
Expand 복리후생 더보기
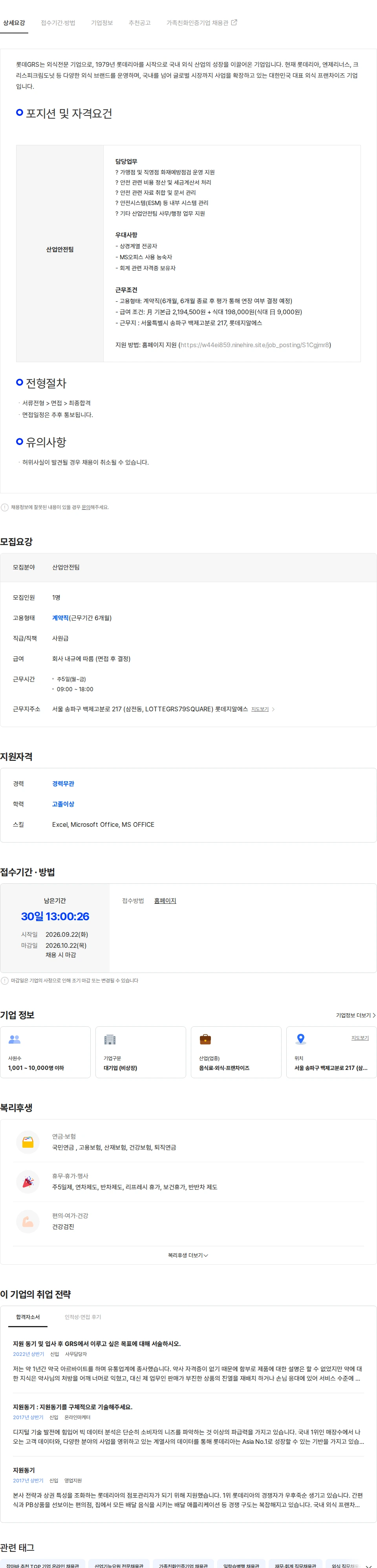(x=188, y=1255)
